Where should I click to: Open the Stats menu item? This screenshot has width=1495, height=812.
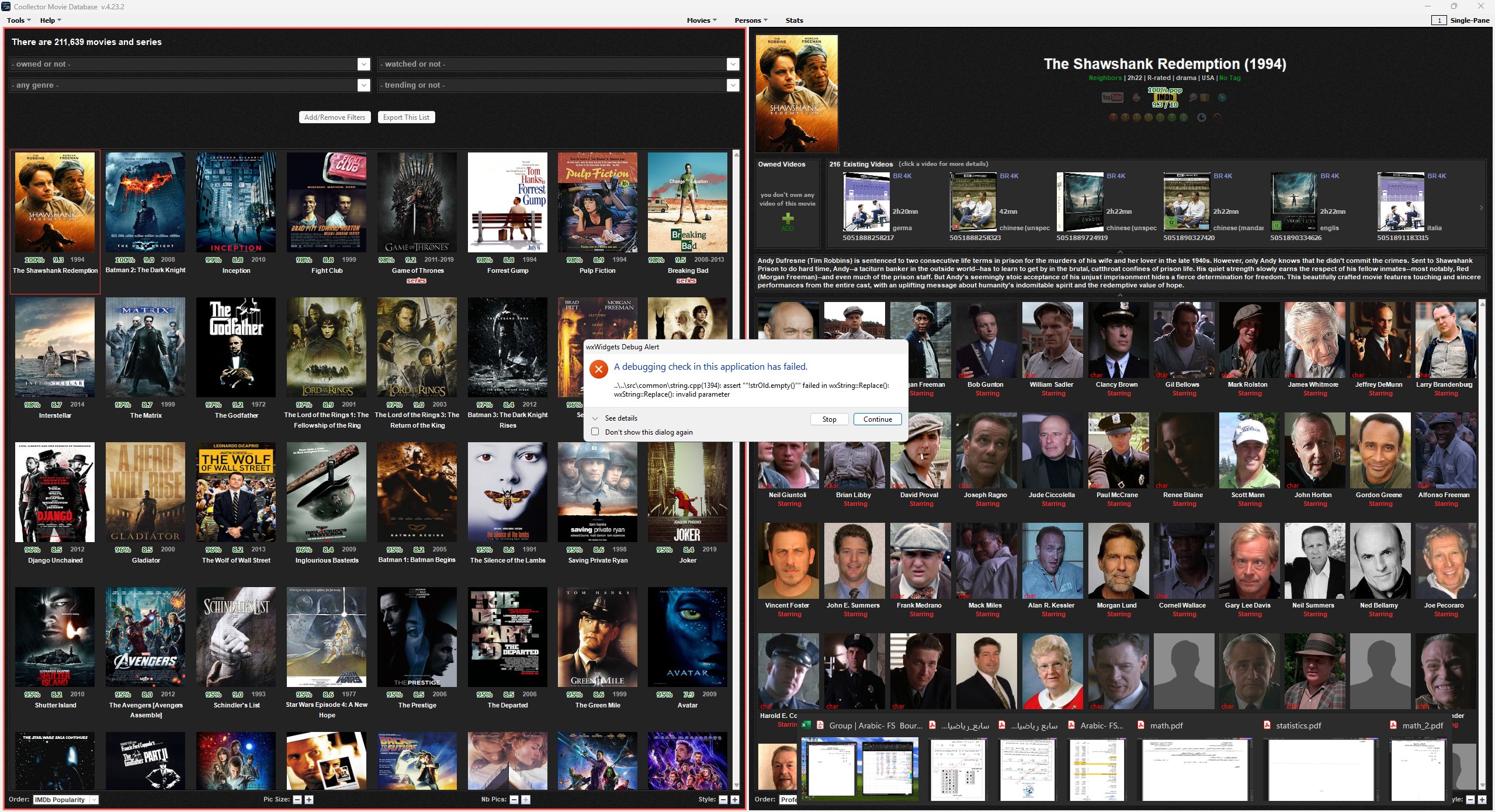click(794, 20)
